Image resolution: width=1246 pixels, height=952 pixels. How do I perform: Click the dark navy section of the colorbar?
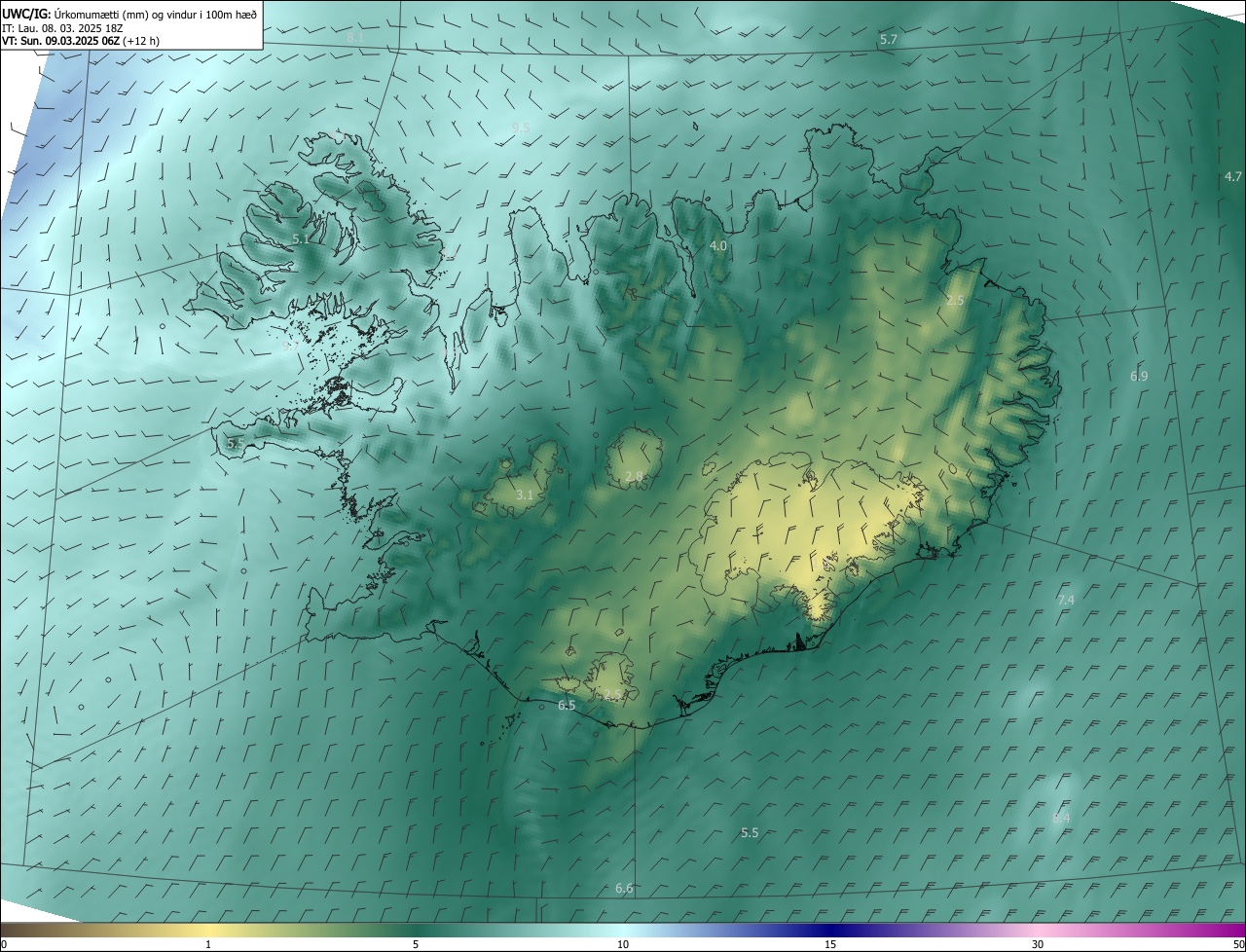coord(830,930)
